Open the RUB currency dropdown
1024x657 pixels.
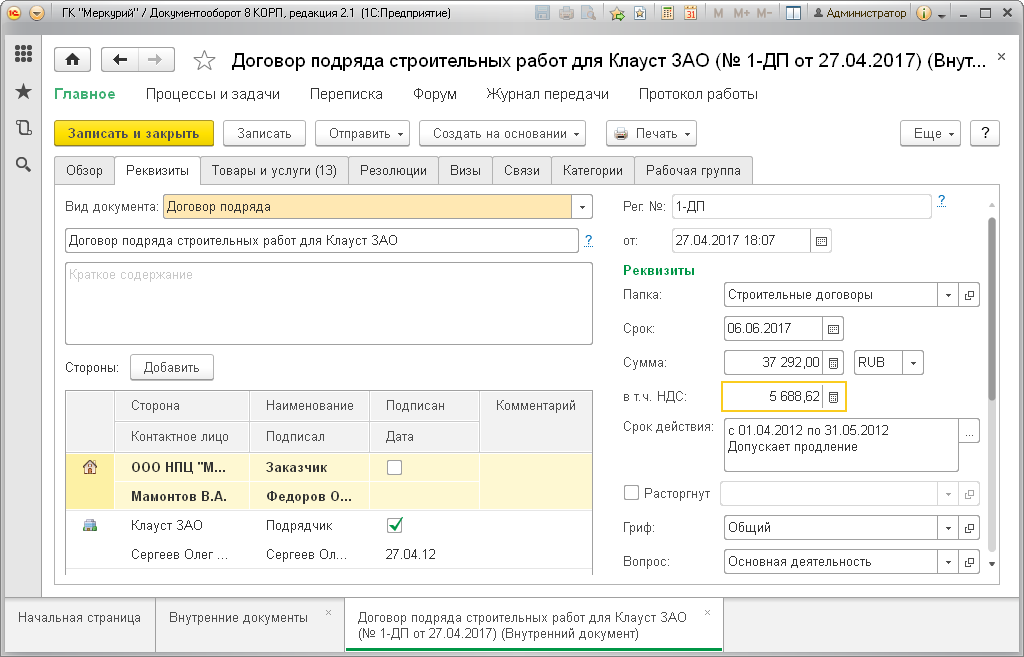[x=913, y=362]
